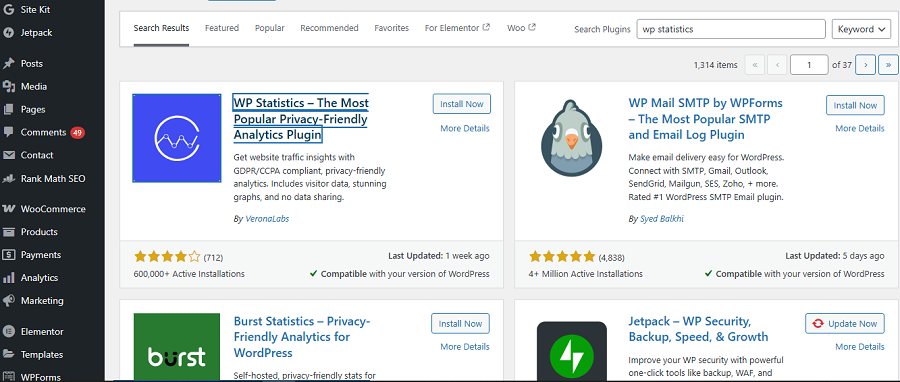Open the Woo external tab
900x382 pixels.
521,28
